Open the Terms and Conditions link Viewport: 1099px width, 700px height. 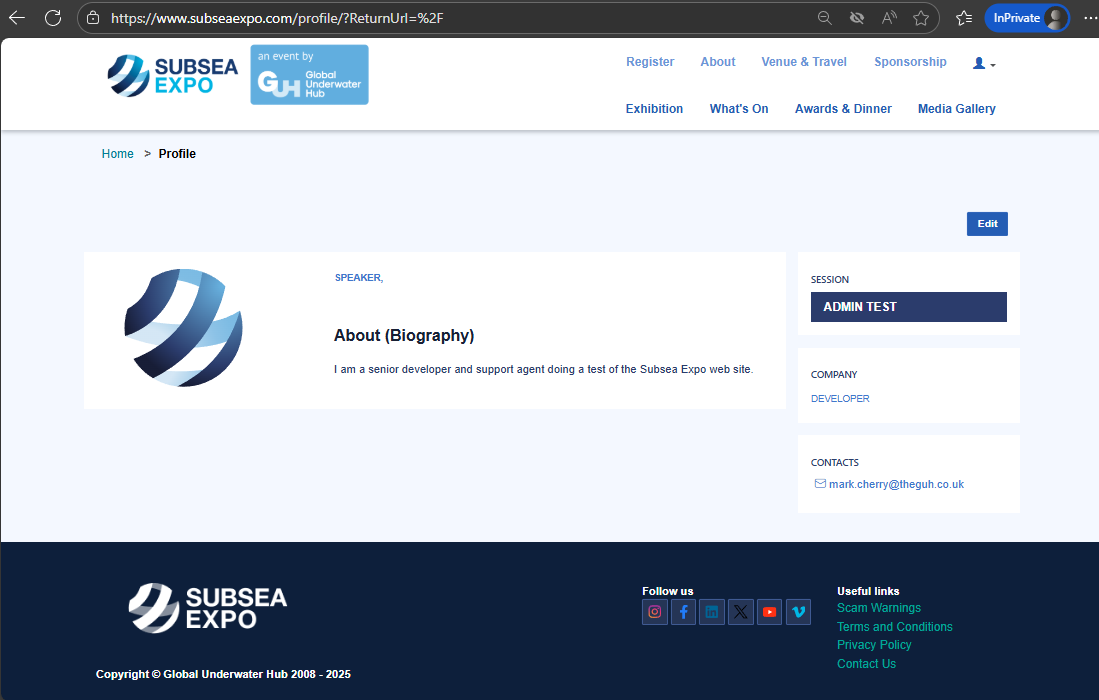894,626
